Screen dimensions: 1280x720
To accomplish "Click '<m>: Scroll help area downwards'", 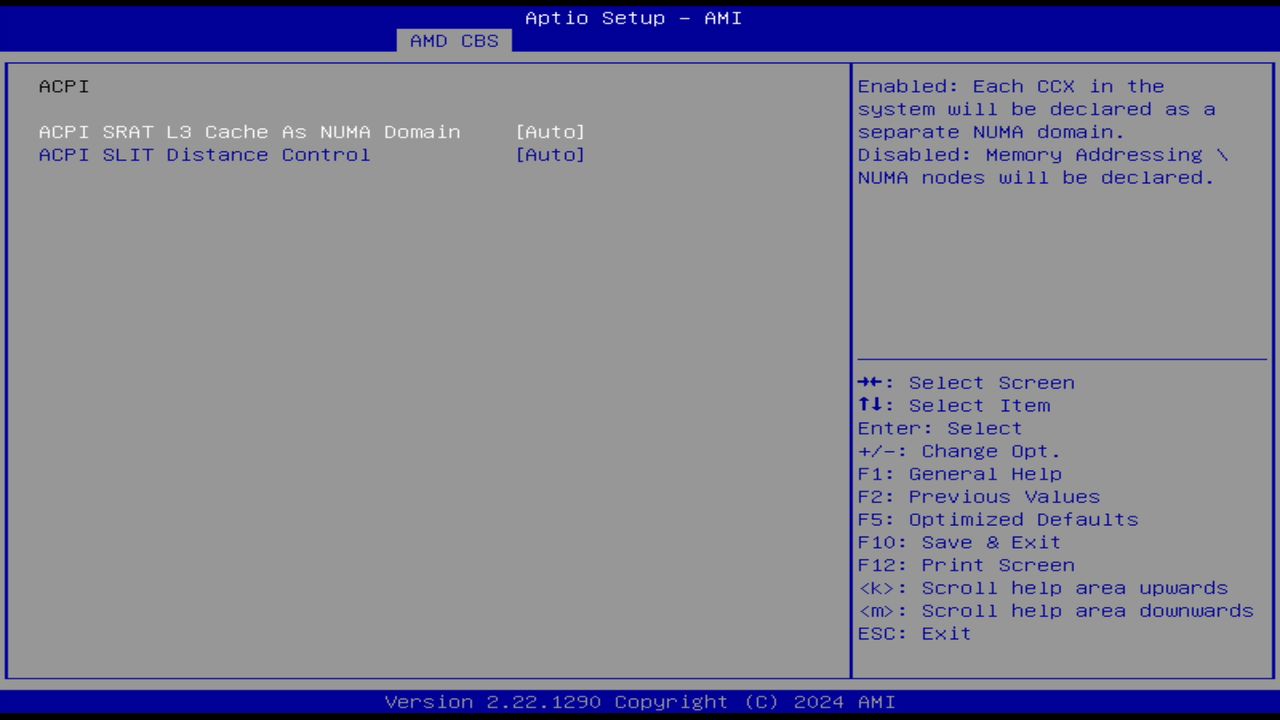I will 1056,612.
